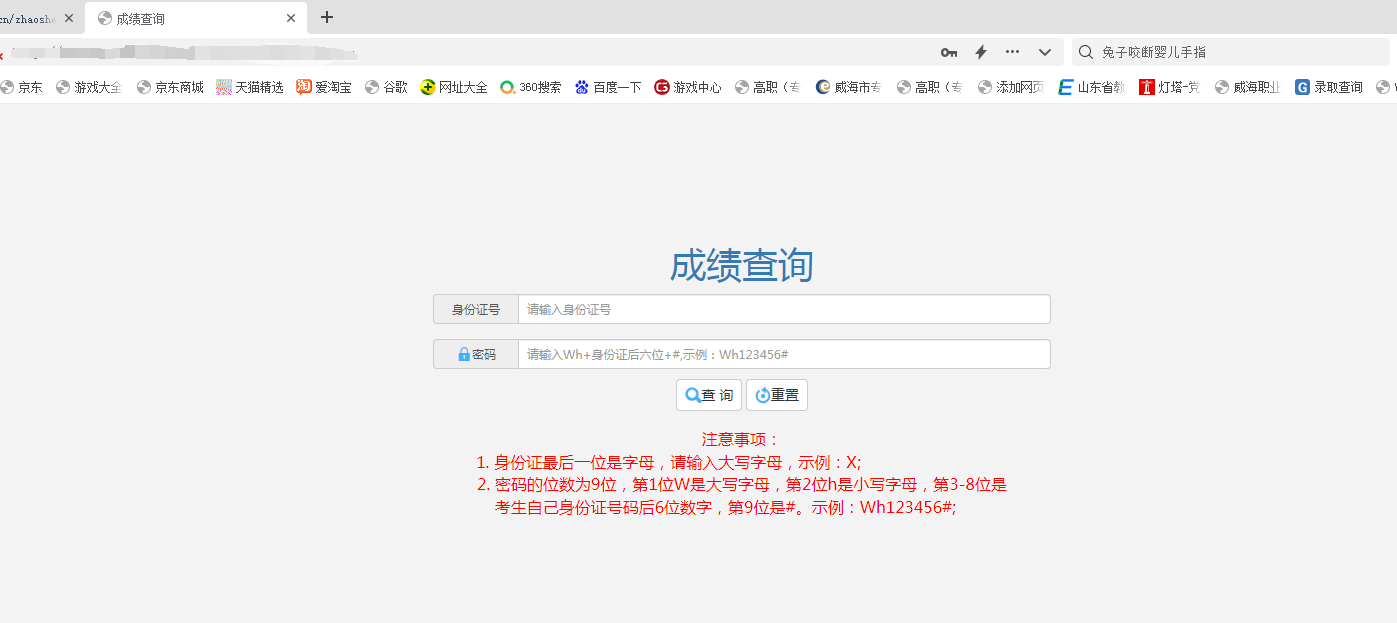Click the lightning bolt speed mode icon
The width and height of the screenshot is (1397, 623).
coord(981,52)
